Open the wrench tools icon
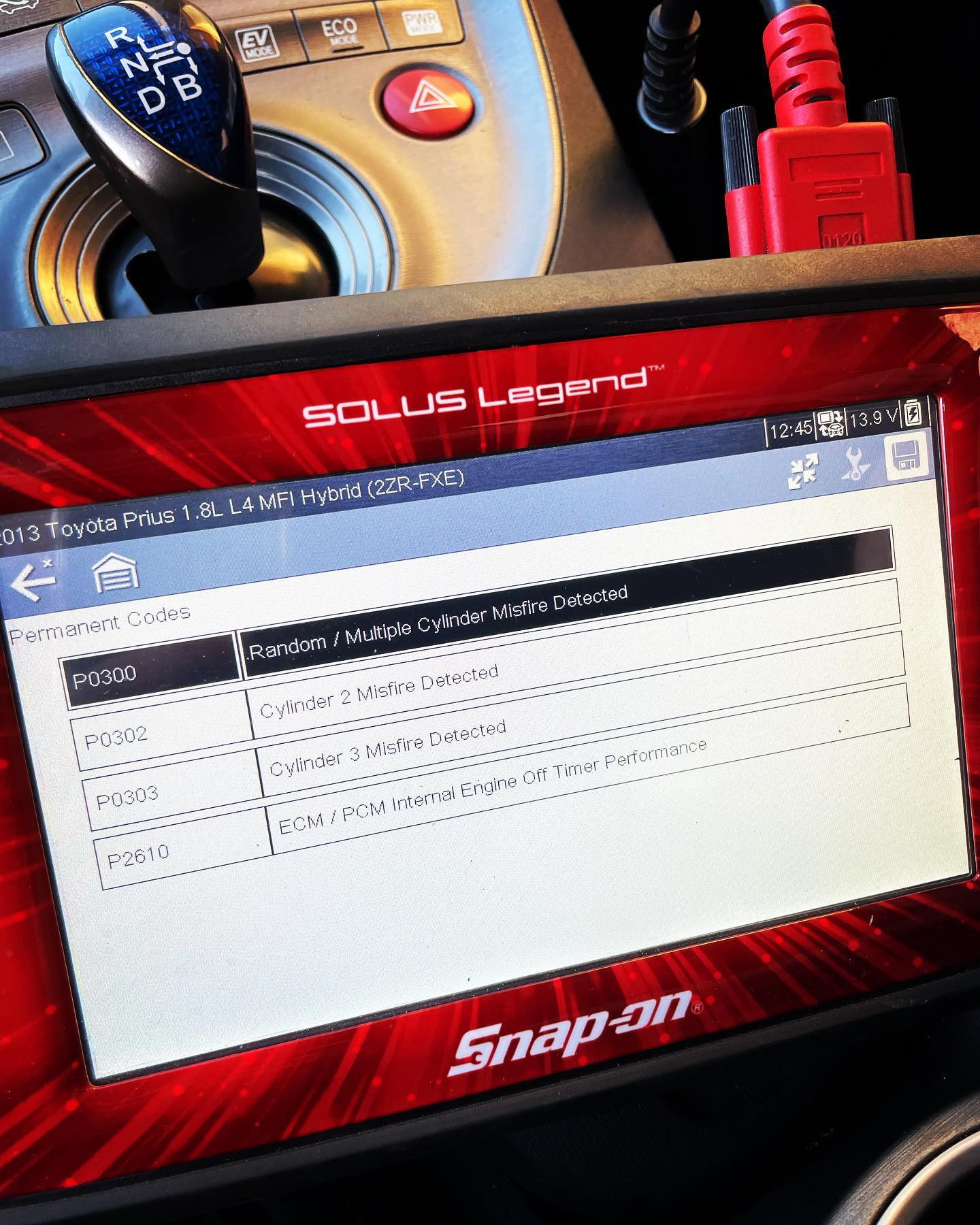The image size is (980, 1225). coord(855,465)
